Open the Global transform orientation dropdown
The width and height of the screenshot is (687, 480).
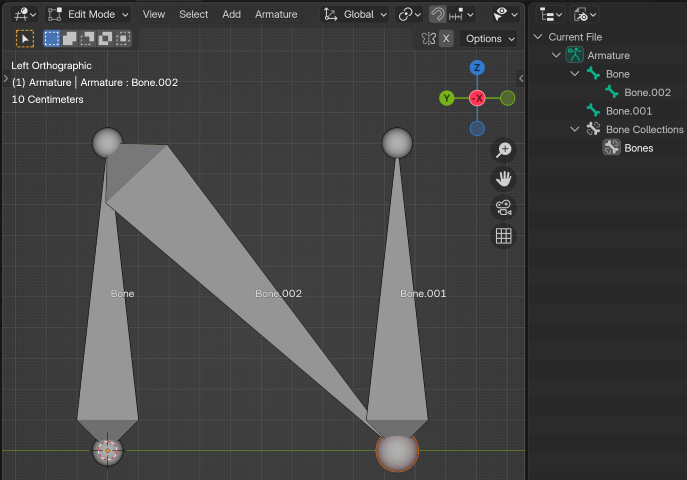click(355, 14)
